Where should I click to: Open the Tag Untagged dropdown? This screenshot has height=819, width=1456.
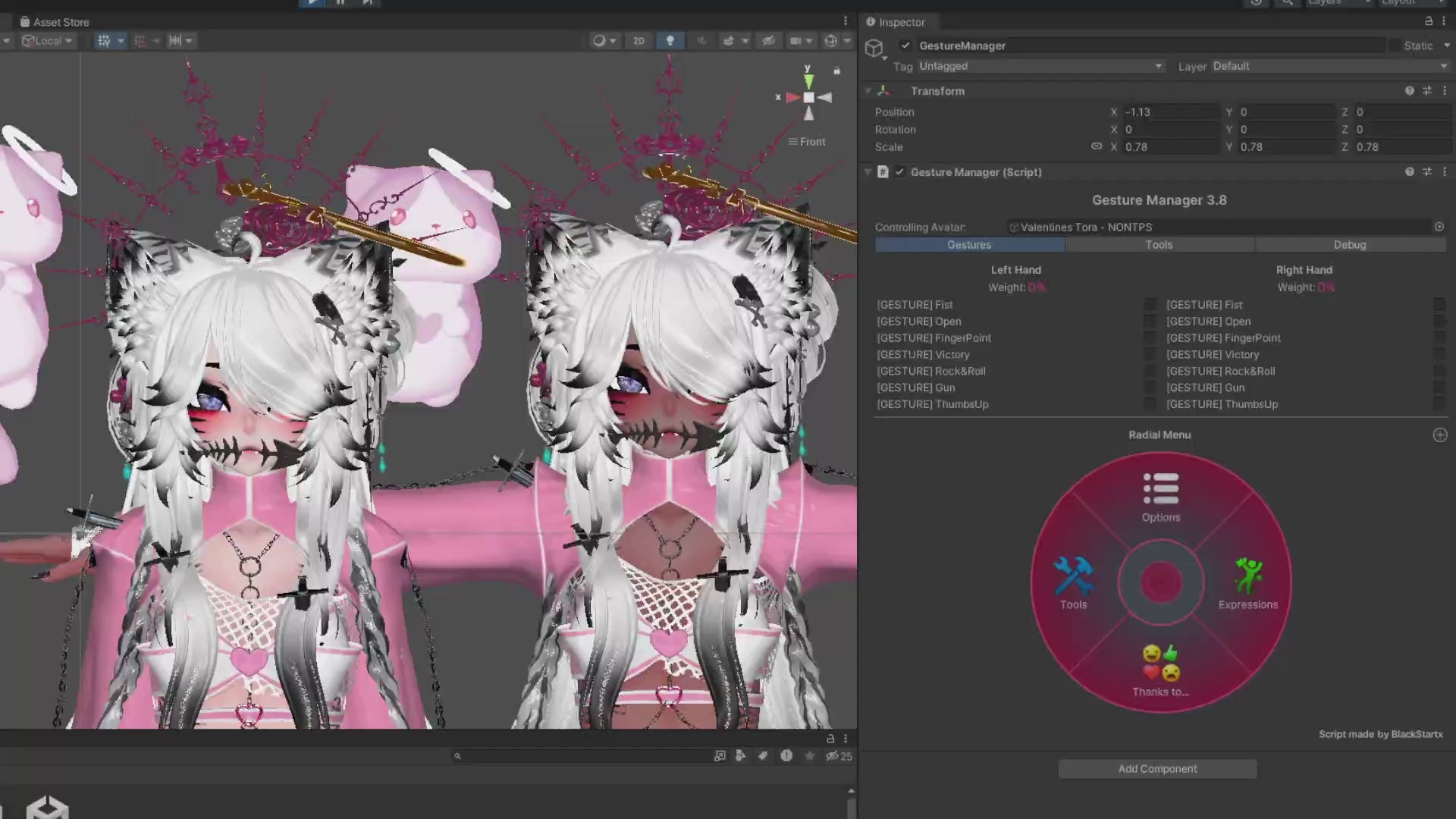click(1039, 66)
